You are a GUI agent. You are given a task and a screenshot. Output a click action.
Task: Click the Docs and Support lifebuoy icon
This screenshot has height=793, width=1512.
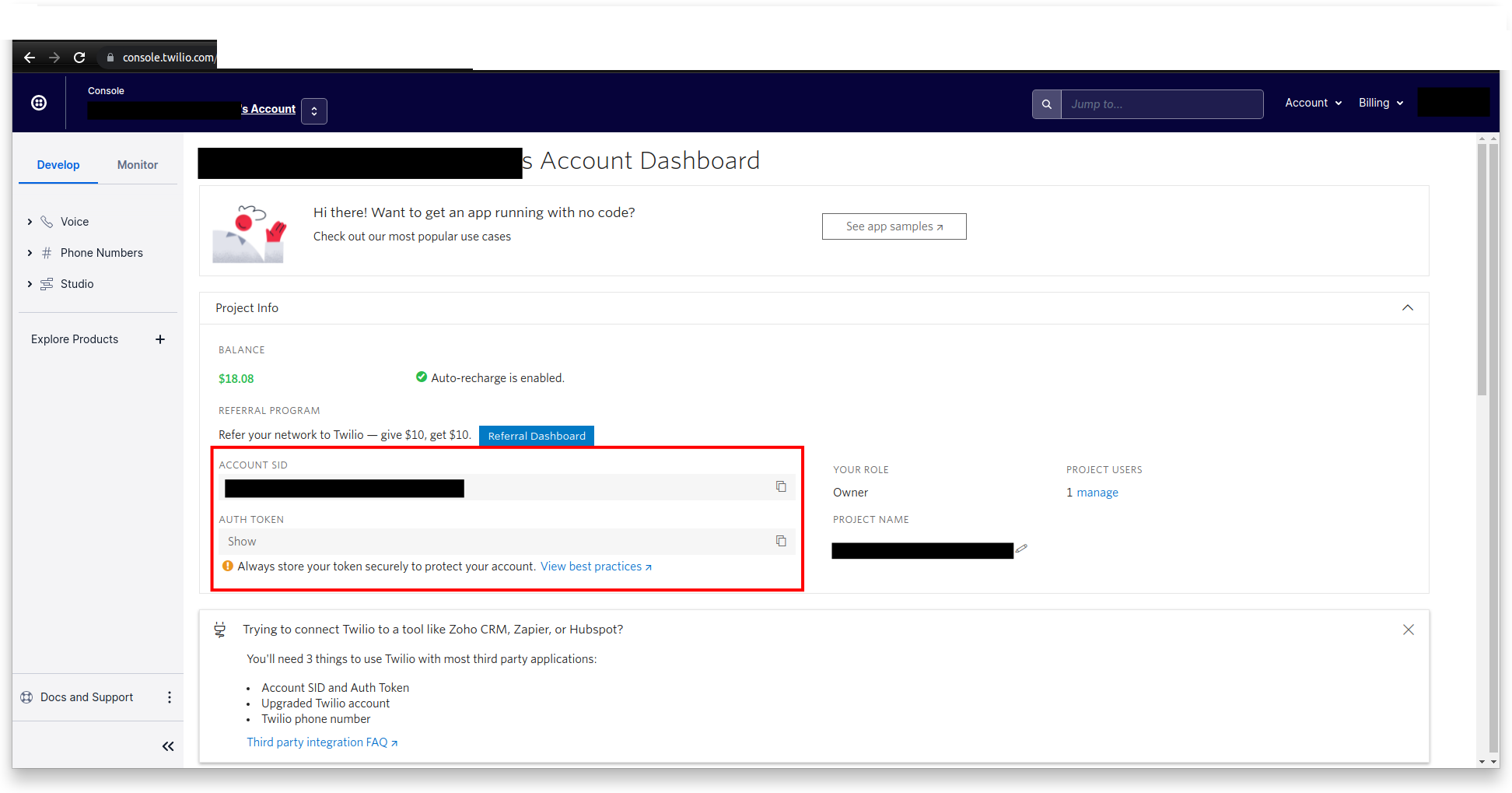click(26, 697)
